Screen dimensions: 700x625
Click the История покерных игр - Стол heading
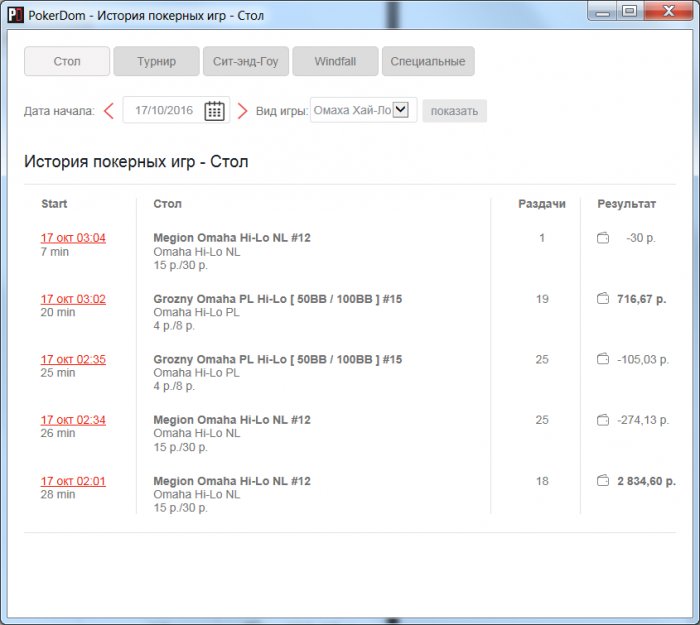136,162
